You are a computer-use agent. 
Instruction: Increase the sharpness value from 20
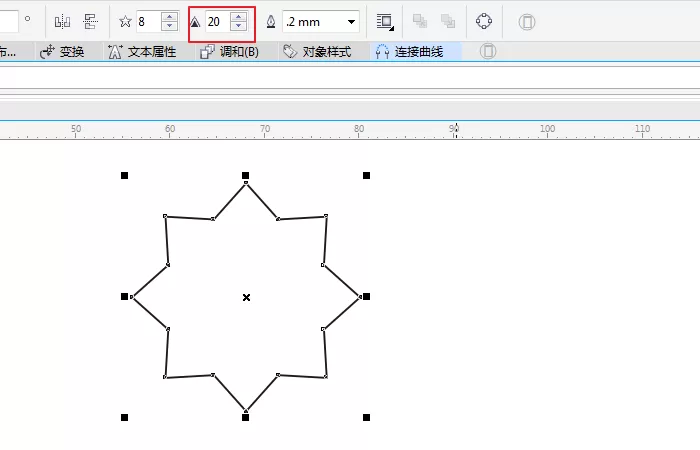tap(238, 17)
